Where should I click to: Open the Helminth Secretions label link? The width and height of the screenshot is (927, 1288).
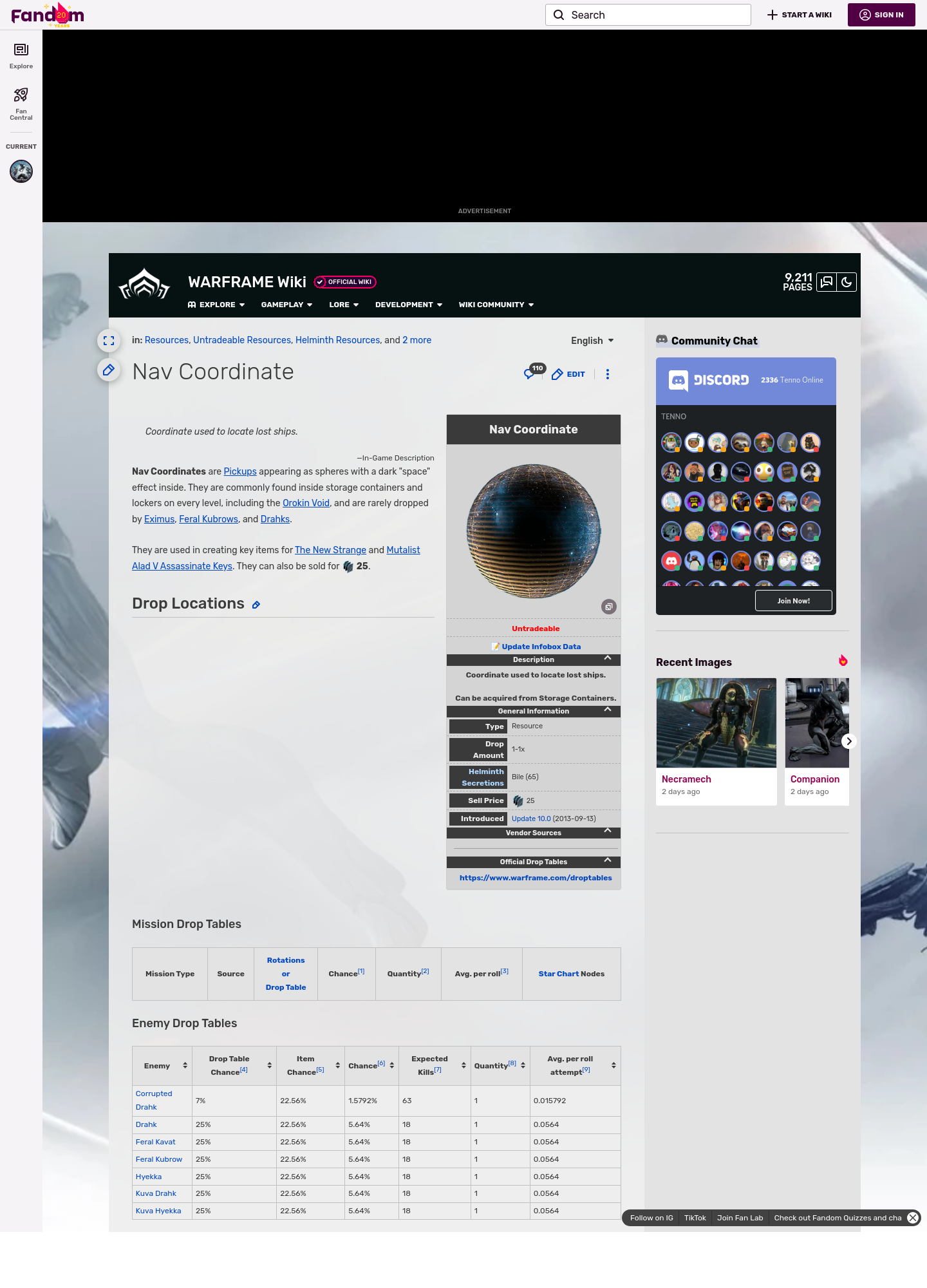pyautogui.click(x=483, y=777)
